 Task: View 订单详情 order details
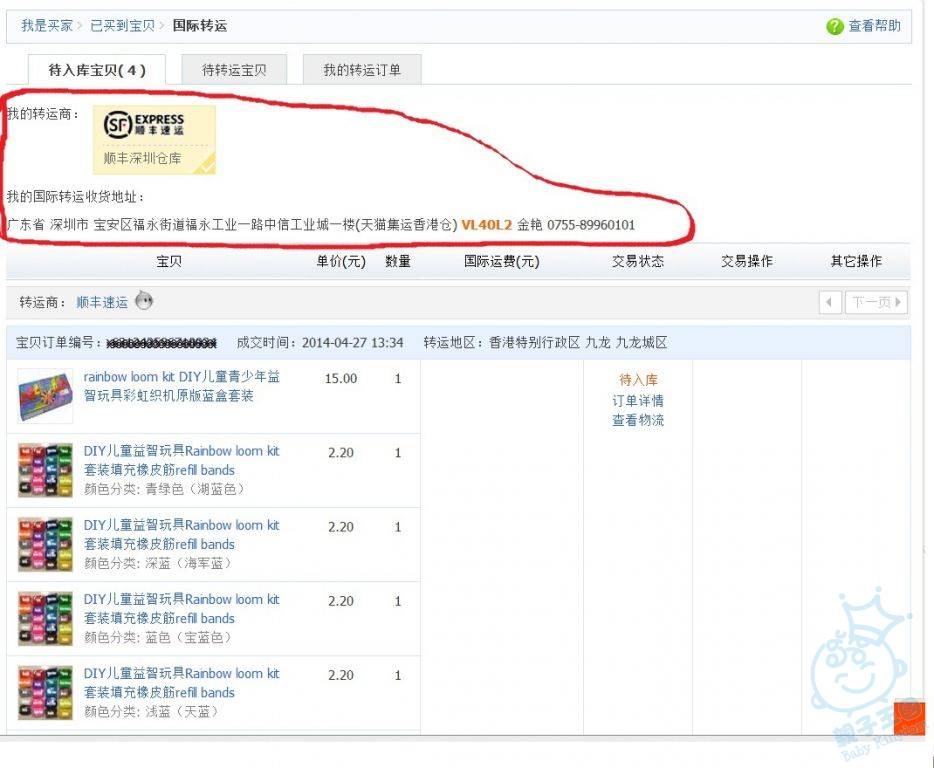638,400
